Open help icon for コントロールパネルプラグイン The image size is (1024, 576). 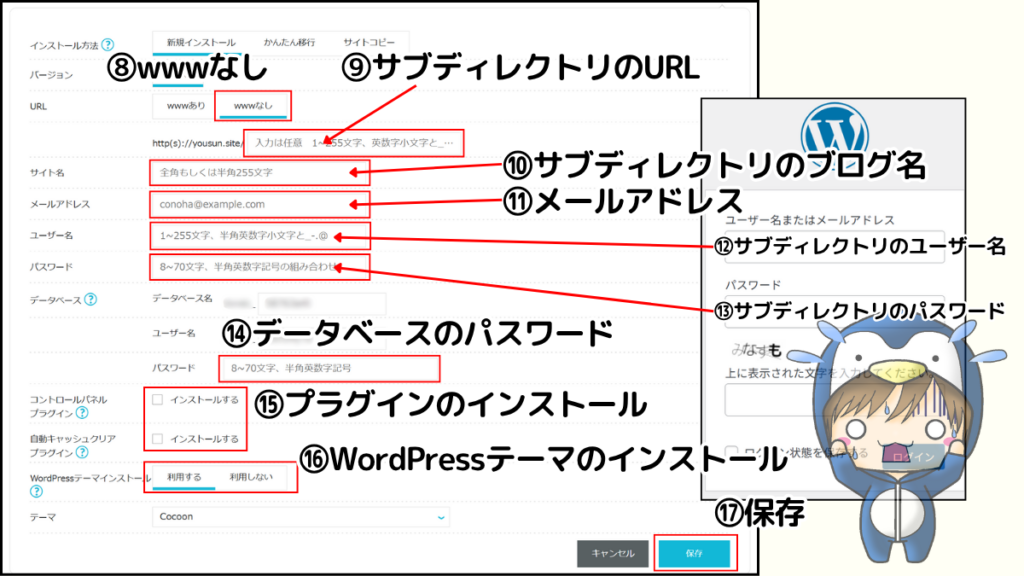pos(82,413)
